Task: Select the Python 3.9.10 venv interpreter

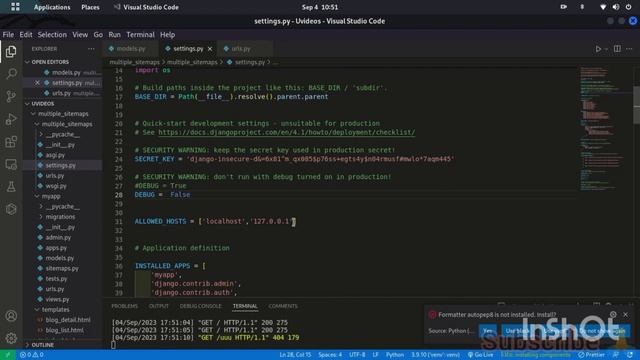Action: 436,355
